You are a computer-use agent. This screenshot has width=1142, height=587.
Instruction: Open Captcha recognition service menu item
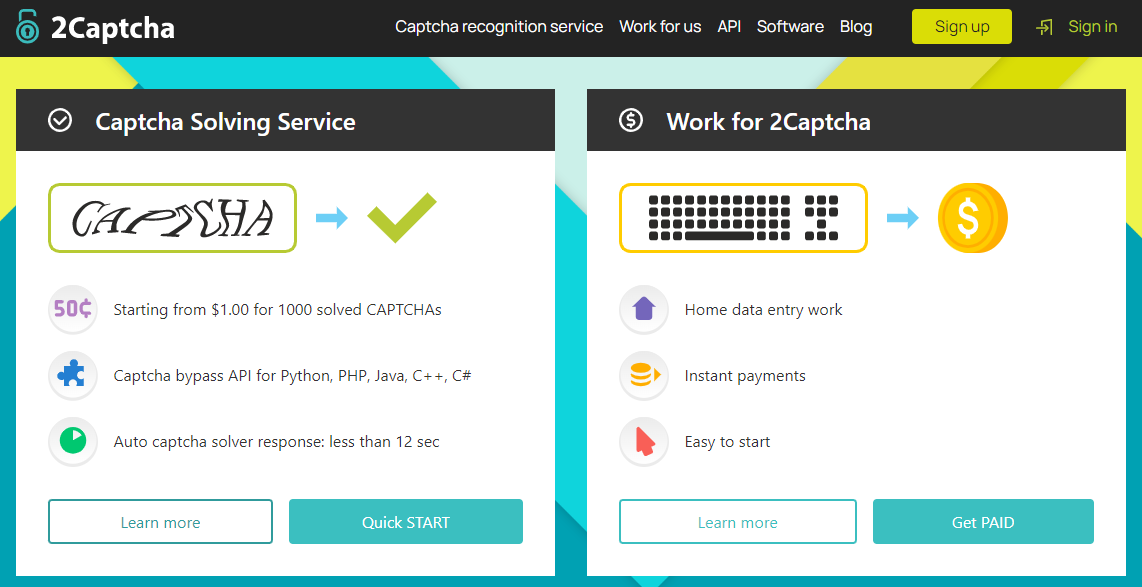499,27
